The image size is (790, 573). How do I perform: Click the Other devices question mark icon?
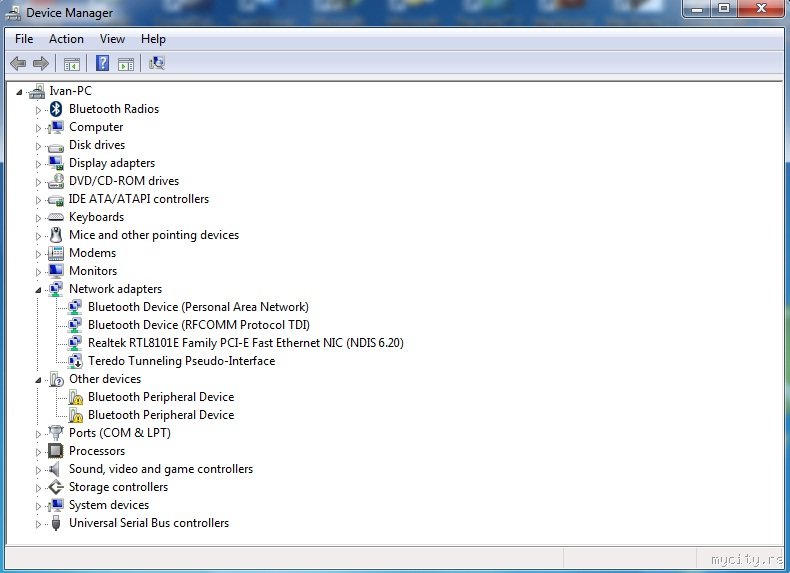pyautogui.click(x=56, y=379)
